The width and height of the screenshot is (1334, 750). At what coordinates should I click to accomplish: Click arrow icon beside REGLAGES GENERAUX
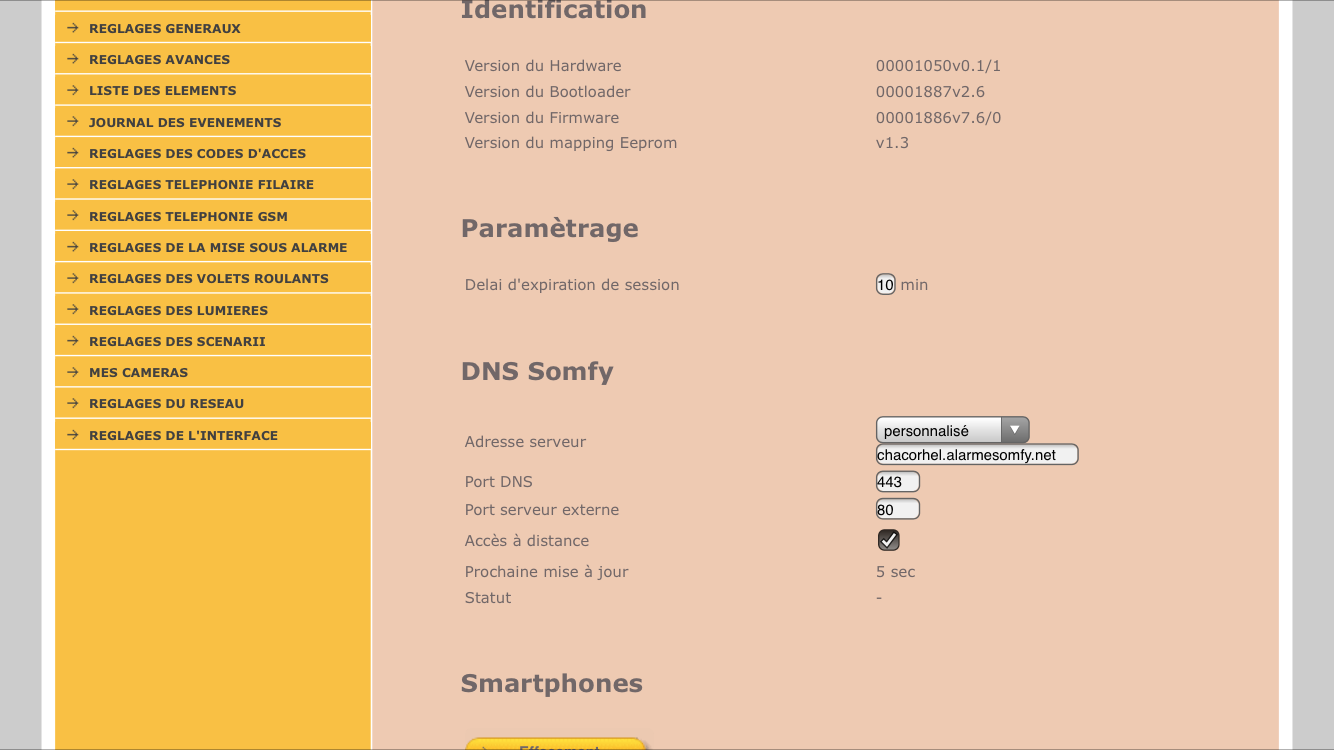73,28
